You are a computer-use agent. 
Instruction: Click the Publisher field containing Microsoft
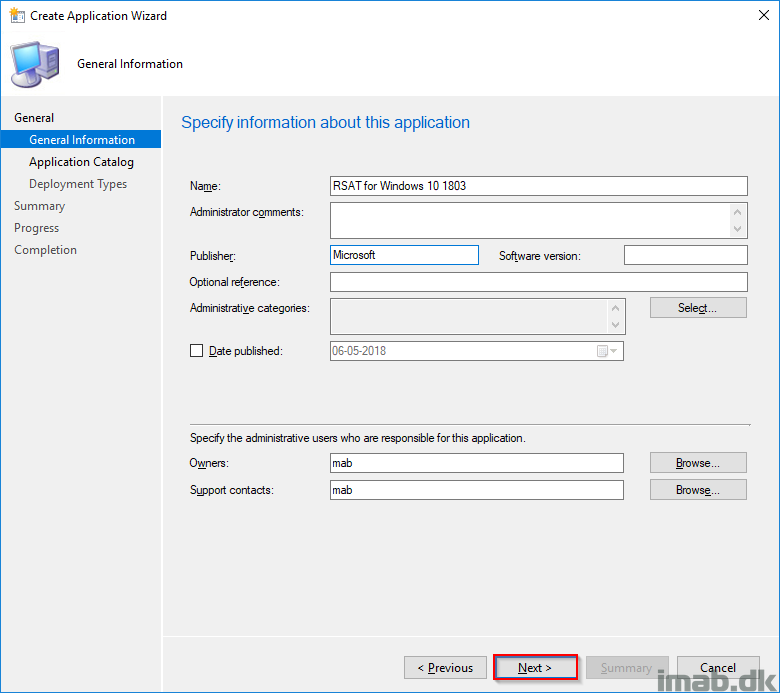tap(404, 255)
